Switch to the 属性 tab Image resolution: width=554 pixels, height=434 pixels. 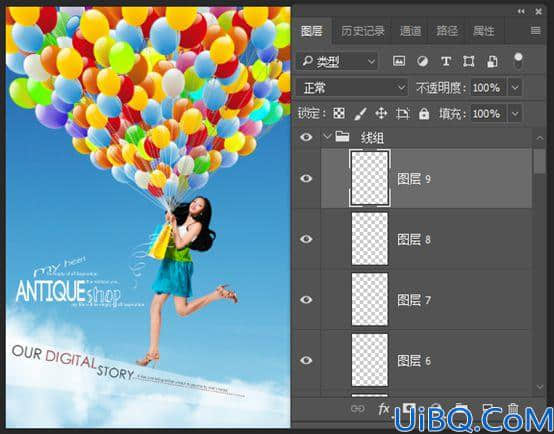[x=484, y=31]
